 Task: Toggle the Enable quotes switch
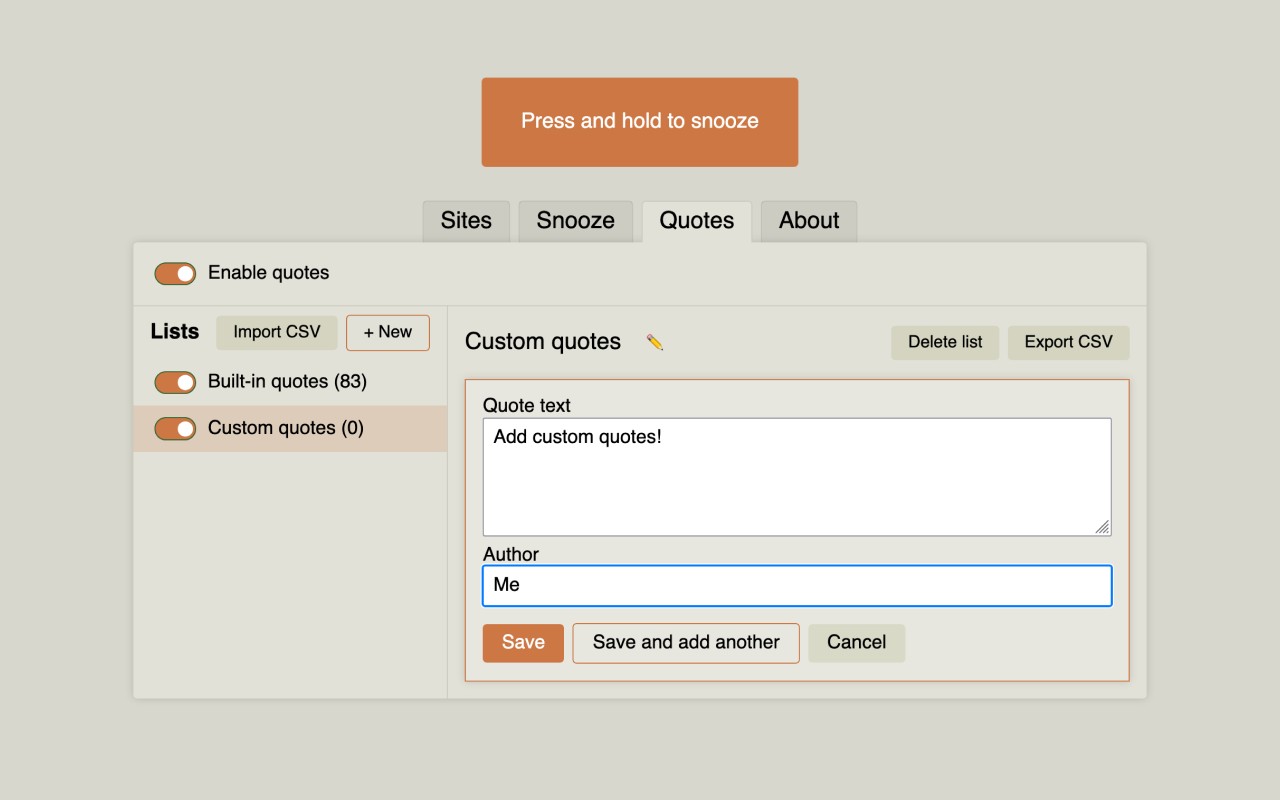(175, 273)
